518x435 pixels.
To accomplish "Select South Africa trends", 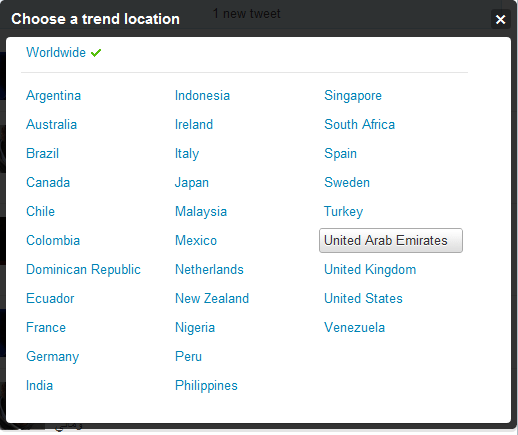I will (x=359, y=125).
